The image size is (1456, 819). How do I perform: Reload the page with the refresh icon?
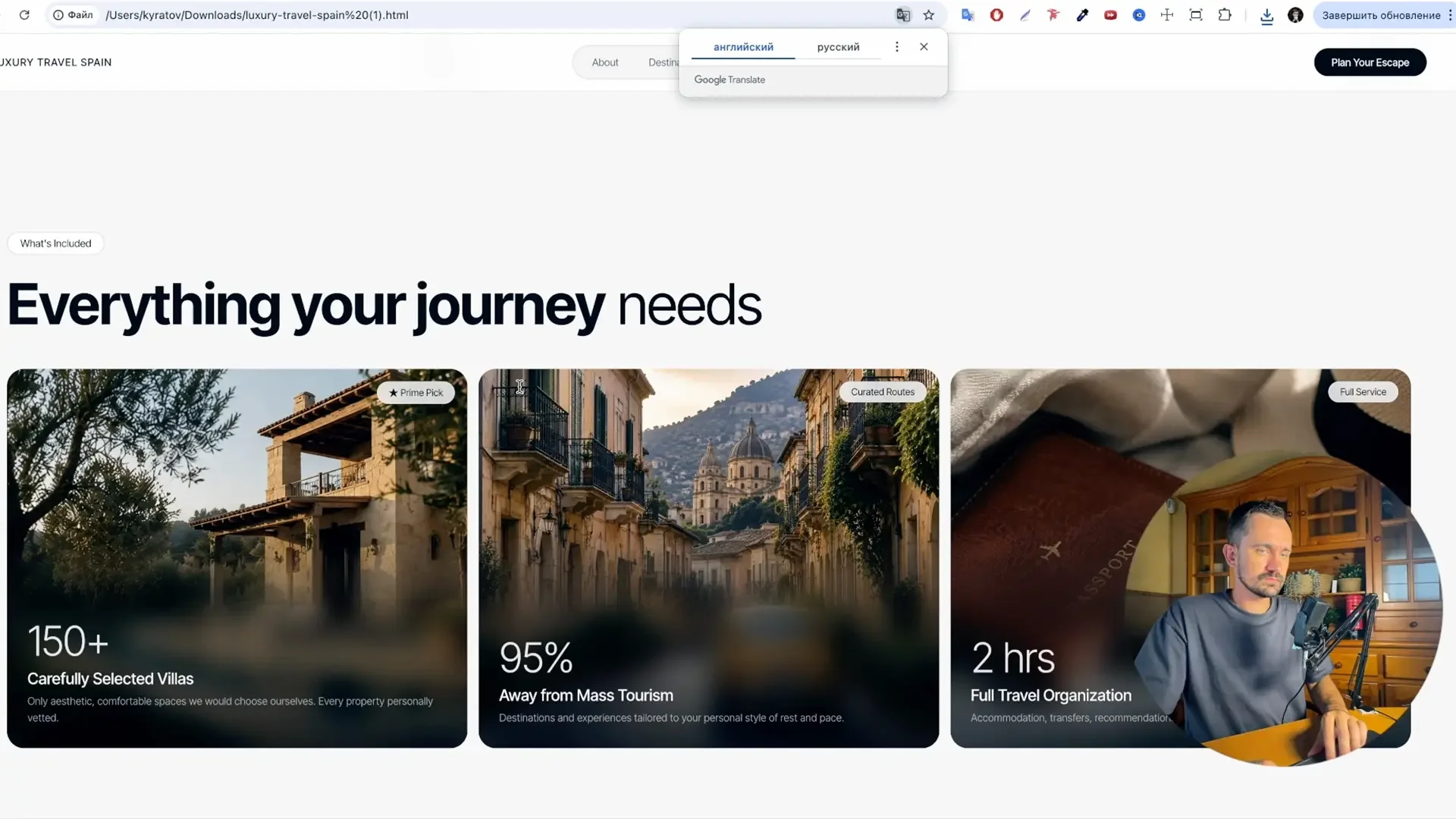coord(24,15)
